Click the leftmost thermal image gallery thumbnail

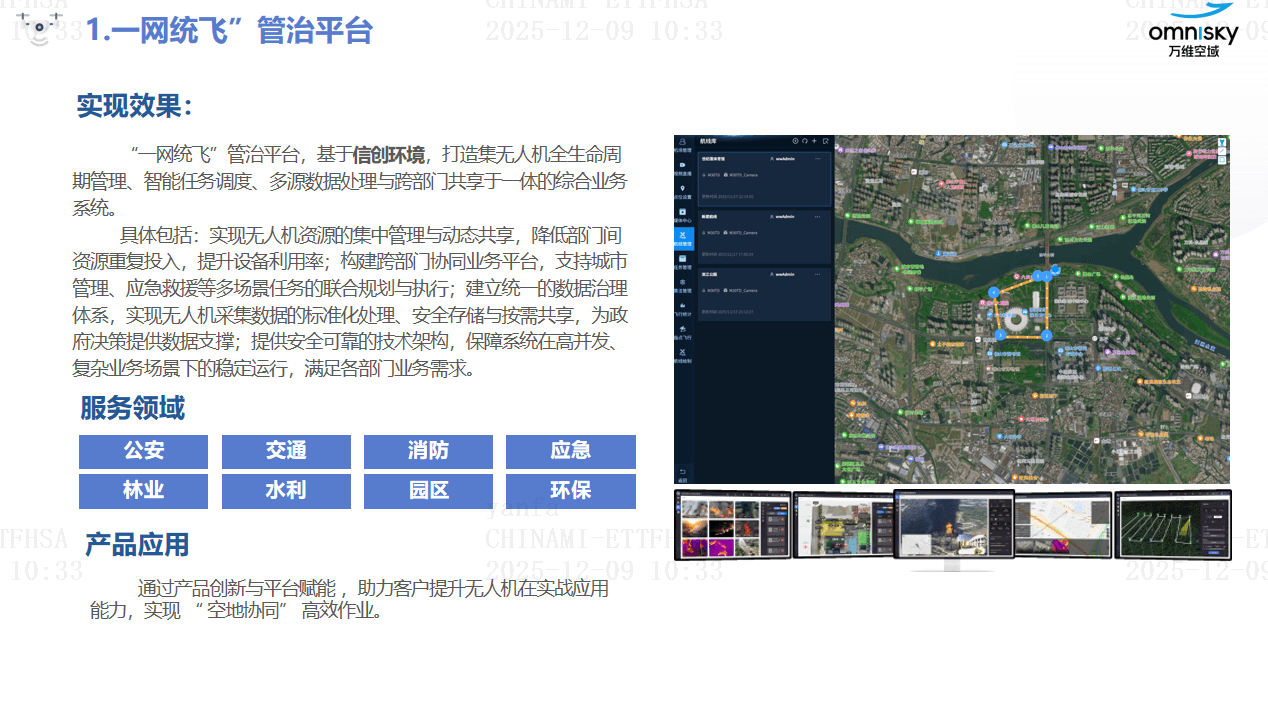pyautogui.click(x=733, y=525)
